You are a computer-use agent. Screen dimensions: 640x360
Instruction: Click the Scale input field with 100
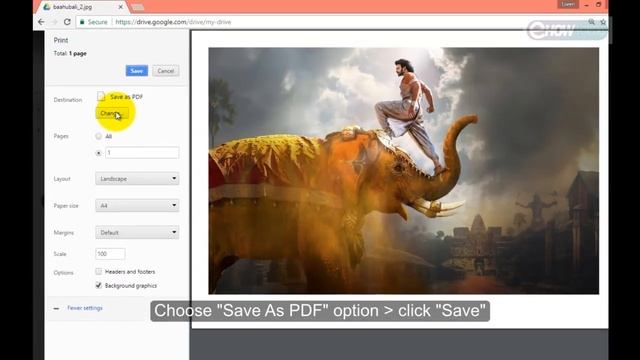(110, 254)
